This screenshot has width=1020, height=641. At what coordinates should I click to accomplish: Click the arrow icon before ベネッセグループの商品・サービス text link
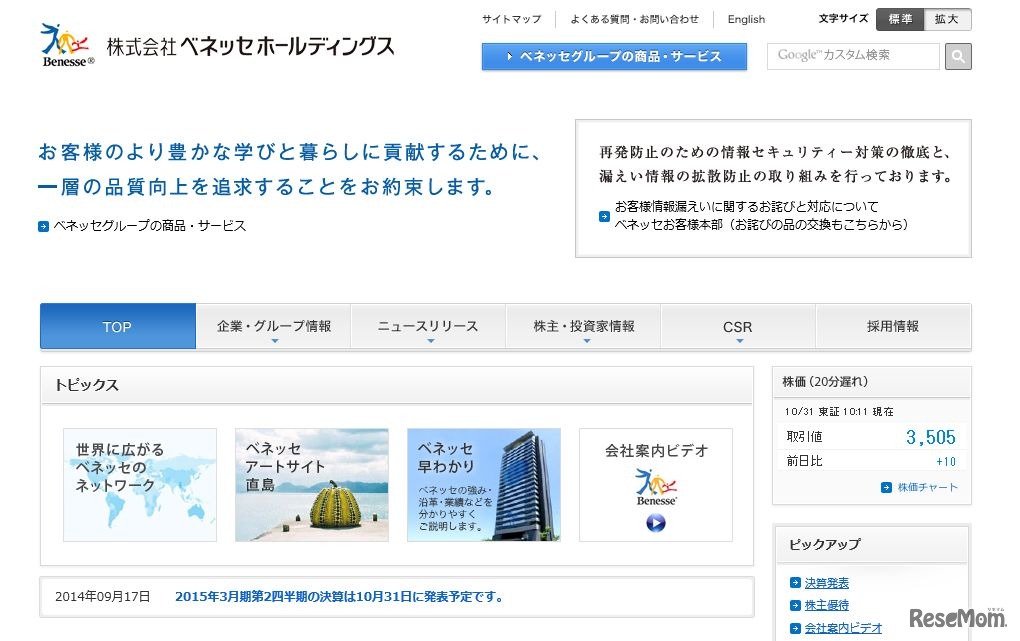click(43, 226)
